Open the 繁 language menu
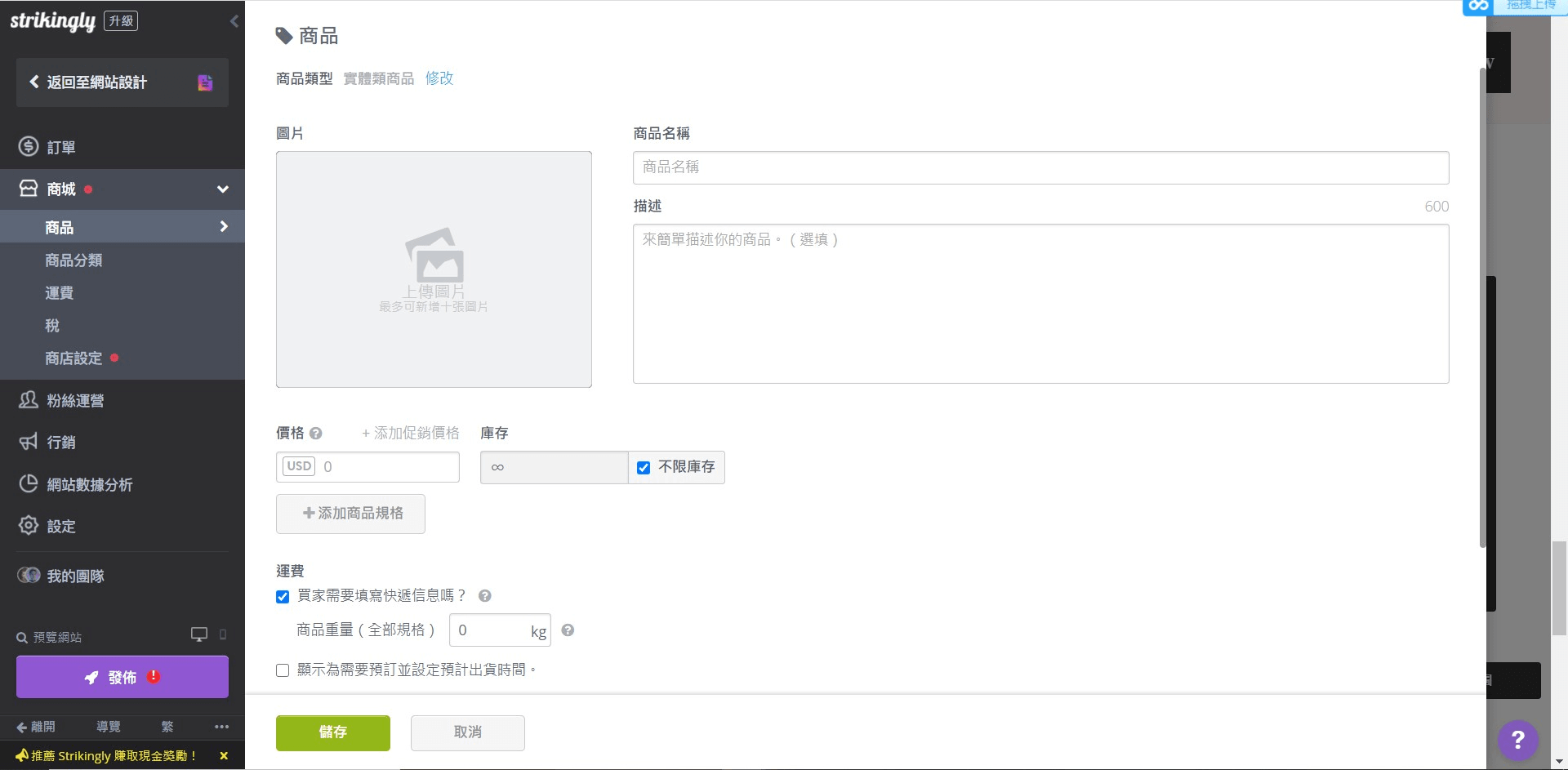This screenshot has height=770, width=1568. point(167,726)
